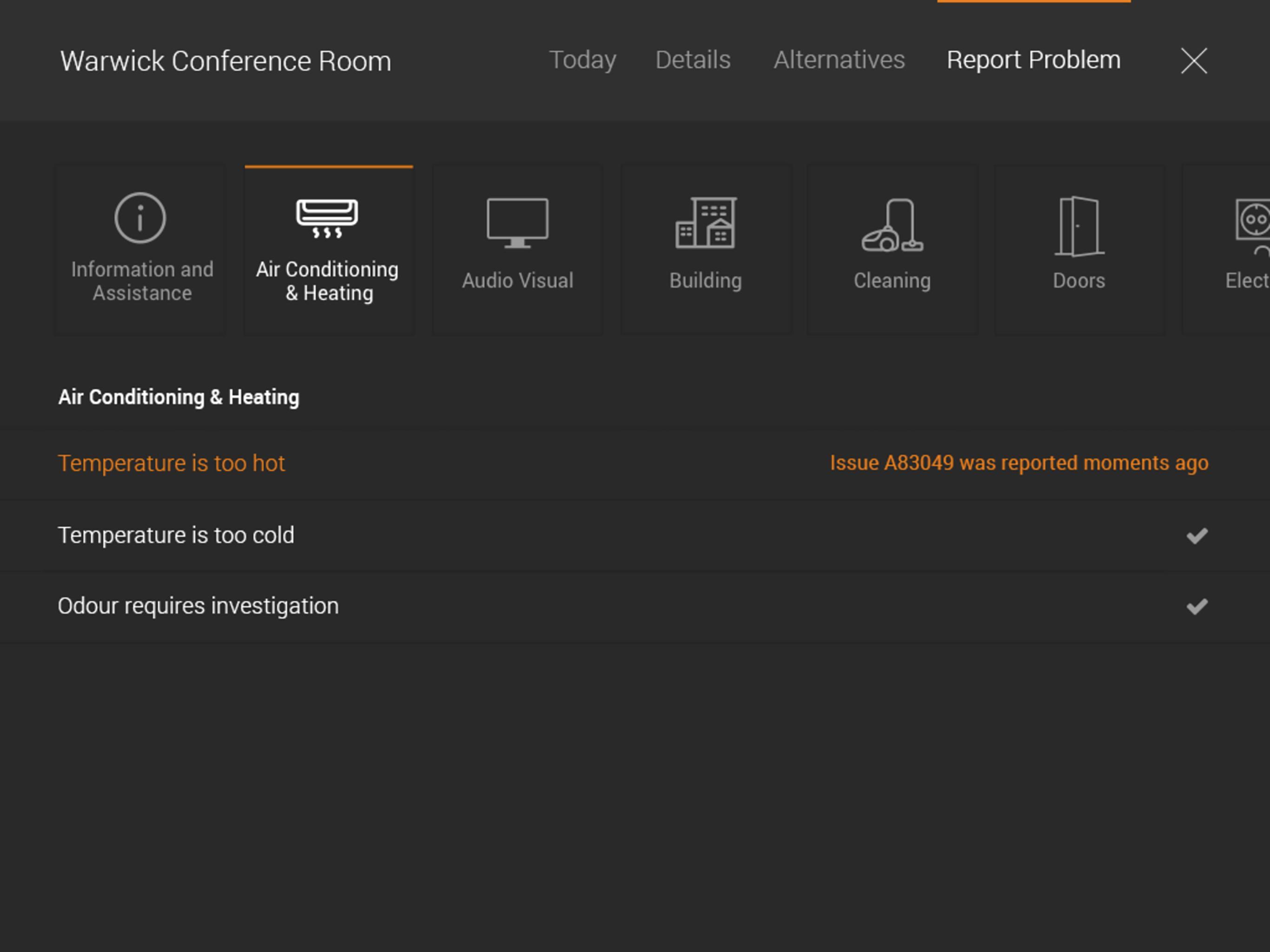Click 'Issue A83049 was reported moments ago'

tap(1019, 463)
